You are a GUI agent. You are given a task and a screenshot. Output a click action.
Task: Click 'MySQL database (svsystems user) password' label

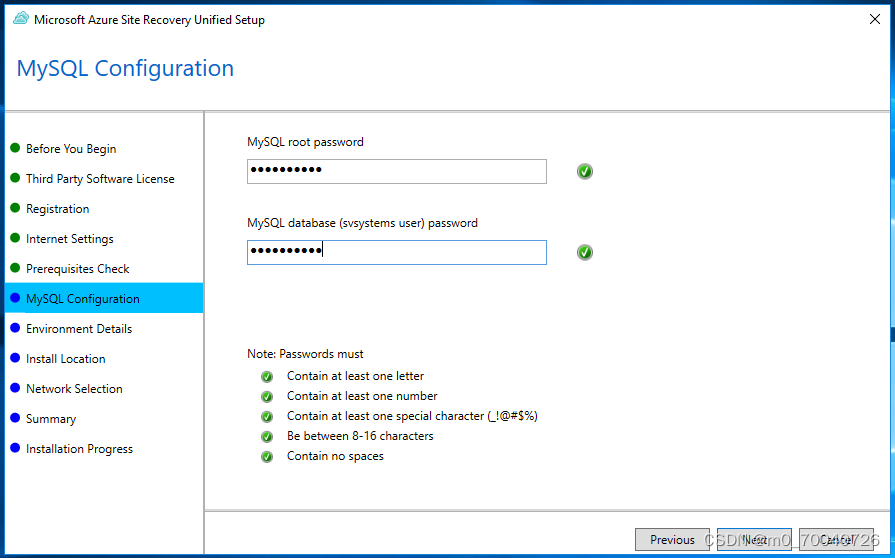click(362, 223)
